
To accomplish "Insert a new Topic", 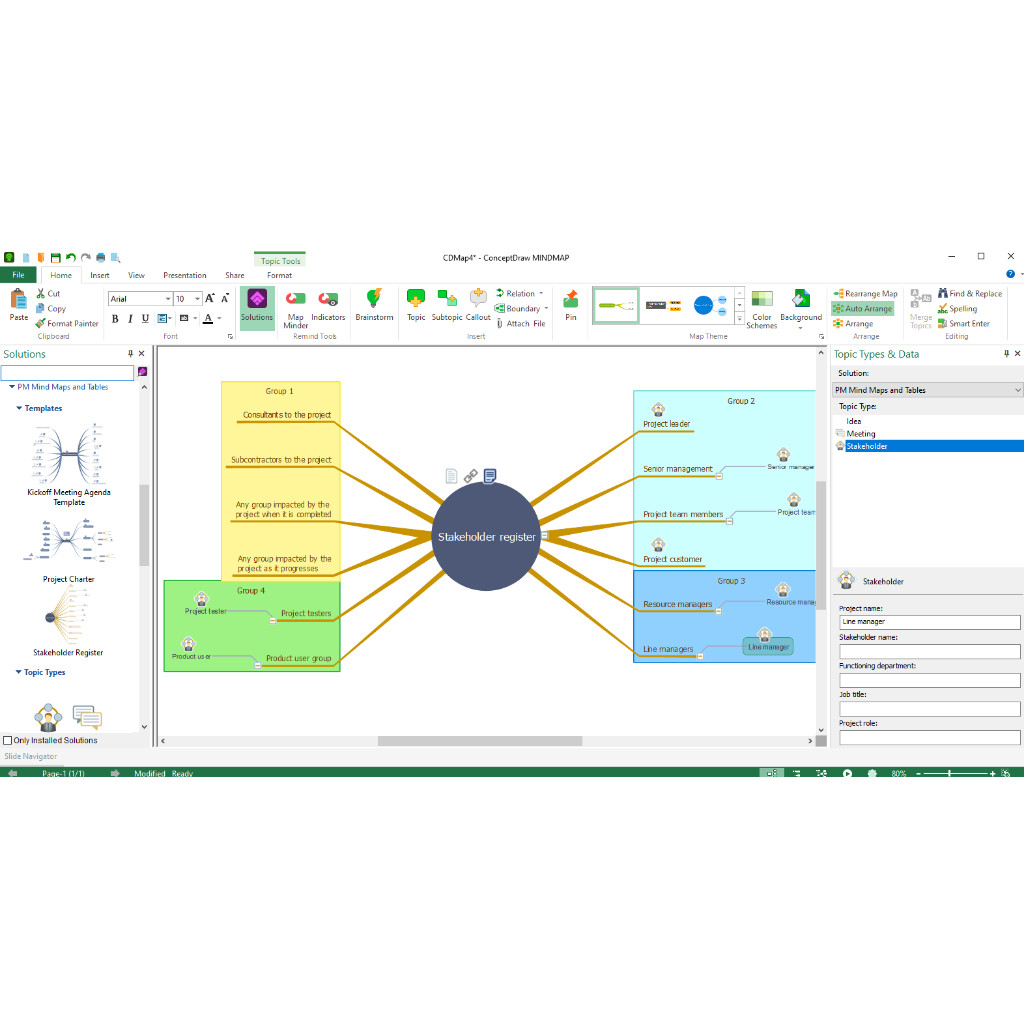I will tap(416, 306).
